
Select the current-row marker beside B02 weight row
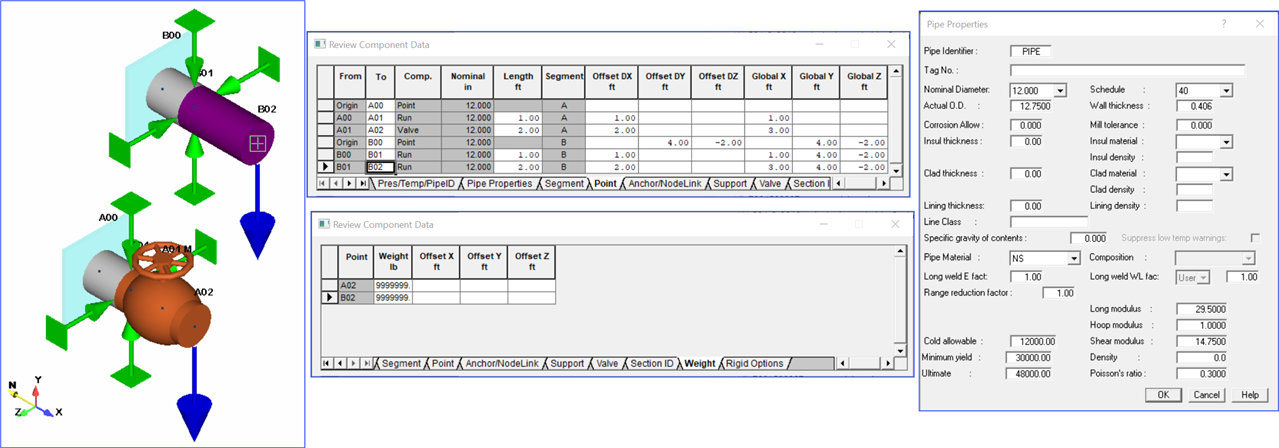coord(330,298)
